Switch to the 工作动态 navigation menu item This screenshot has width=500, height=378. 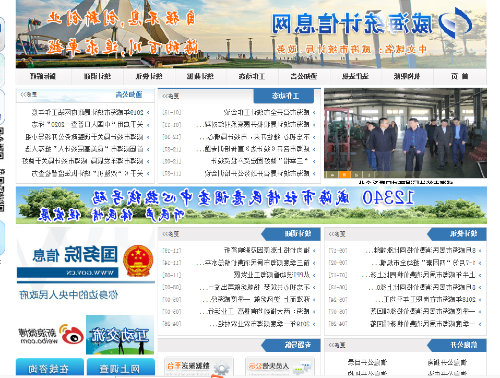pos(252,76)
